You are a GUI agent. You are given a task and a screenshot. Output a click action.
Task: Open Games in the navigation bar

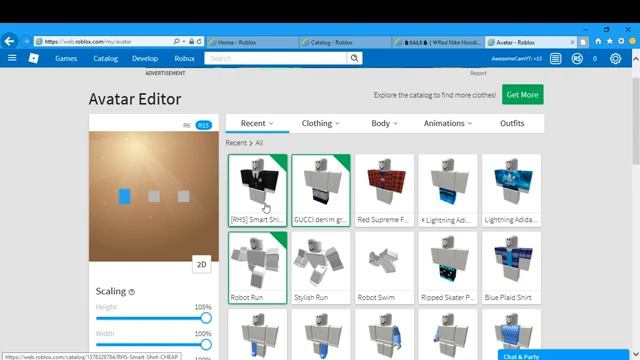tap(66, 58)
